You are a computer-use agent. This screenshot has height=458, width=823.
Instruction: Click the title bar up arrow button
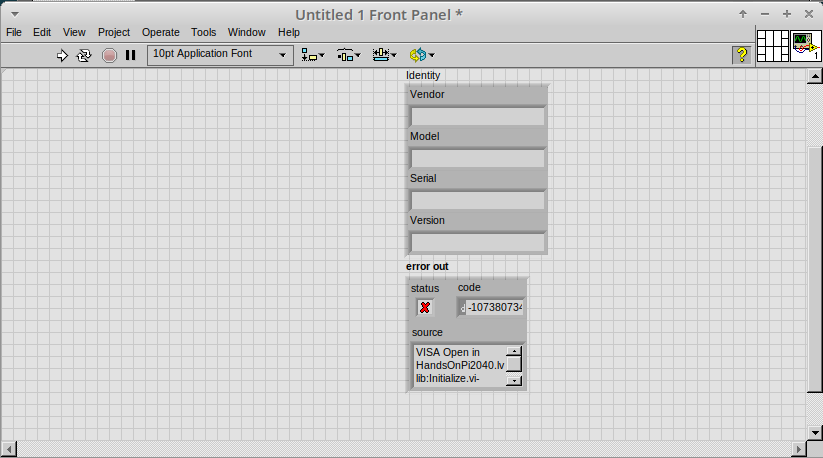(743, 14)
